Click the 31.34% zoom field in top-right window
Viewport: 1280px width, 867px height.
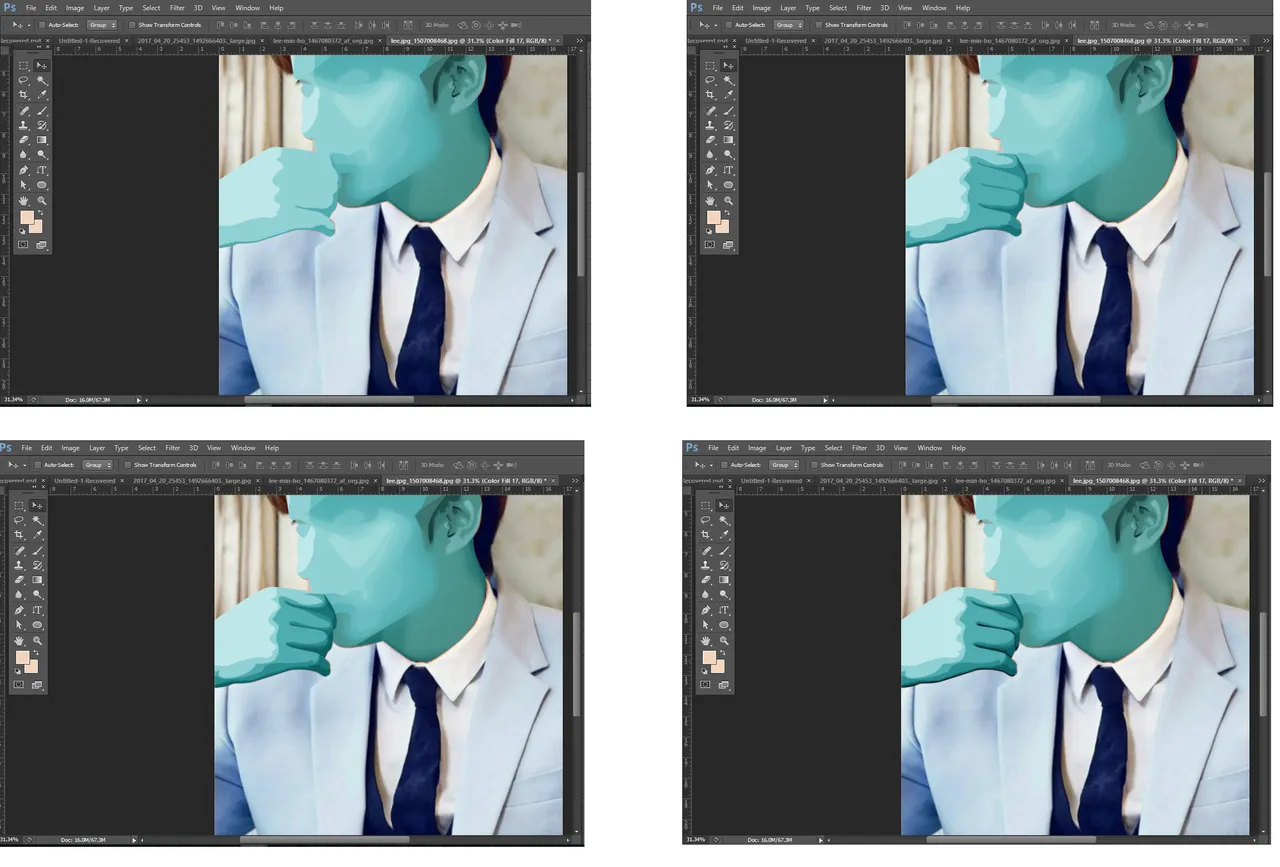point(699,400)
